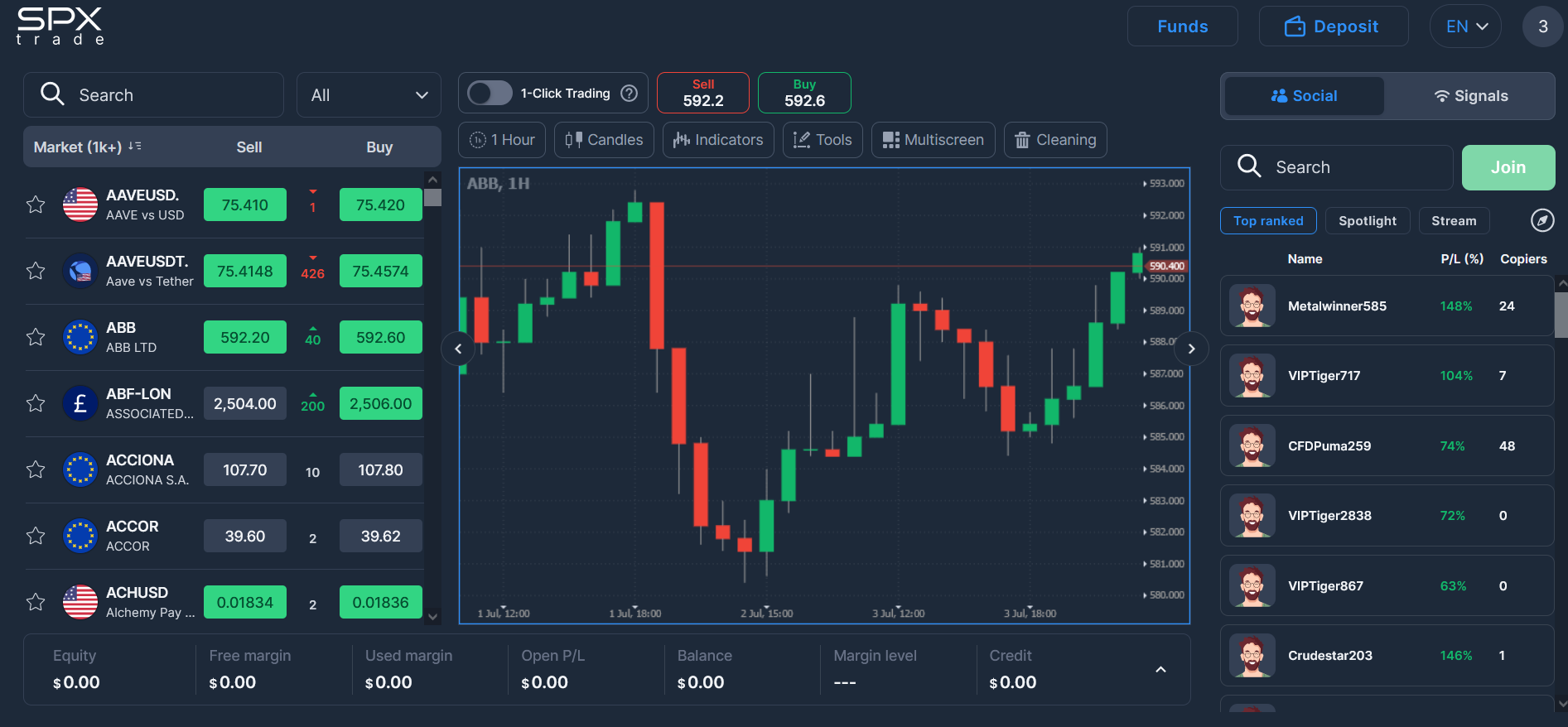The width and height of the screenshot is (1568, 727).
Task: Focus the market Search field
Action: (153, 95)
